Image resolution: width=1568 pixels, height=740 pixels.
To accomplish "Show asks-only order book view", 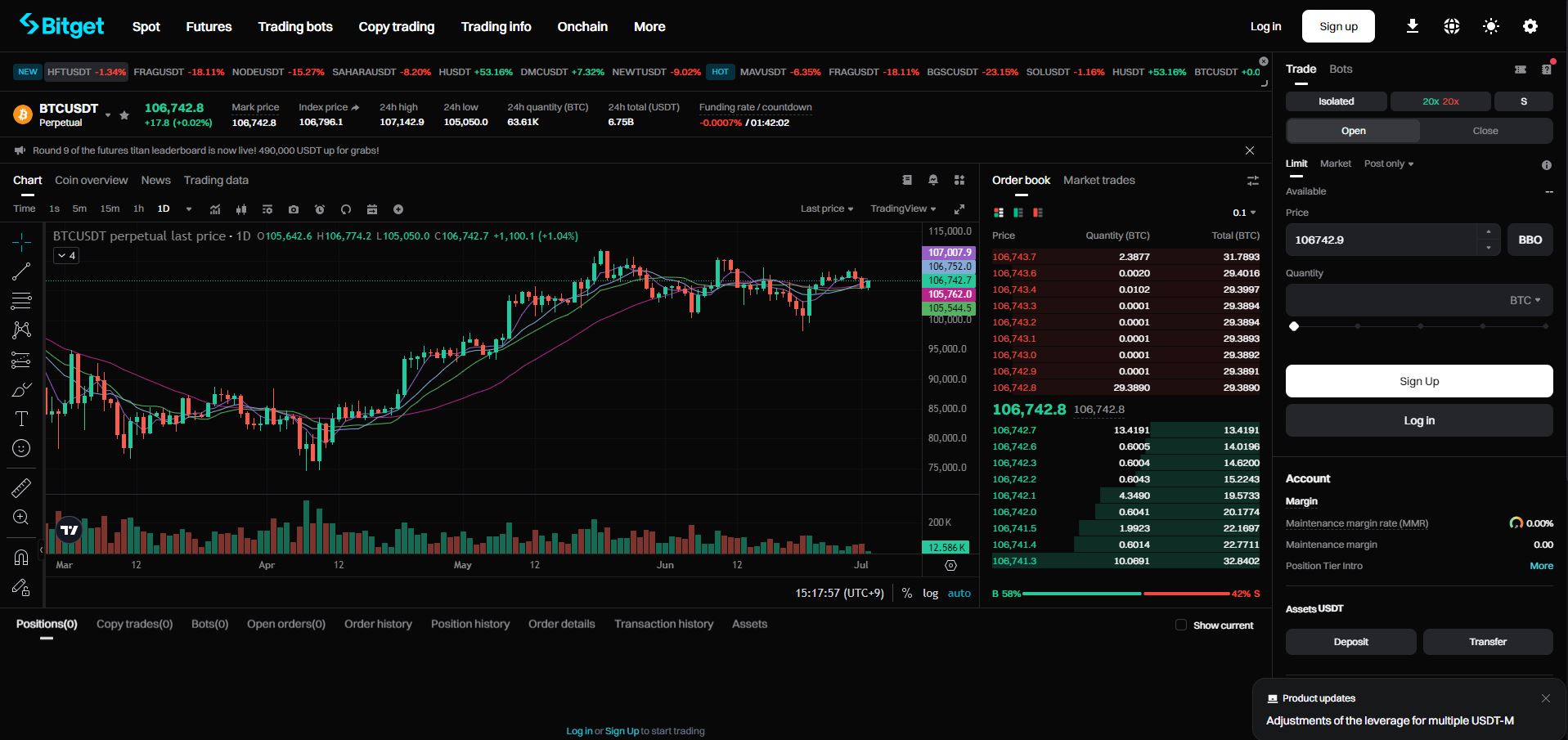I will [x=1038, y=213].
